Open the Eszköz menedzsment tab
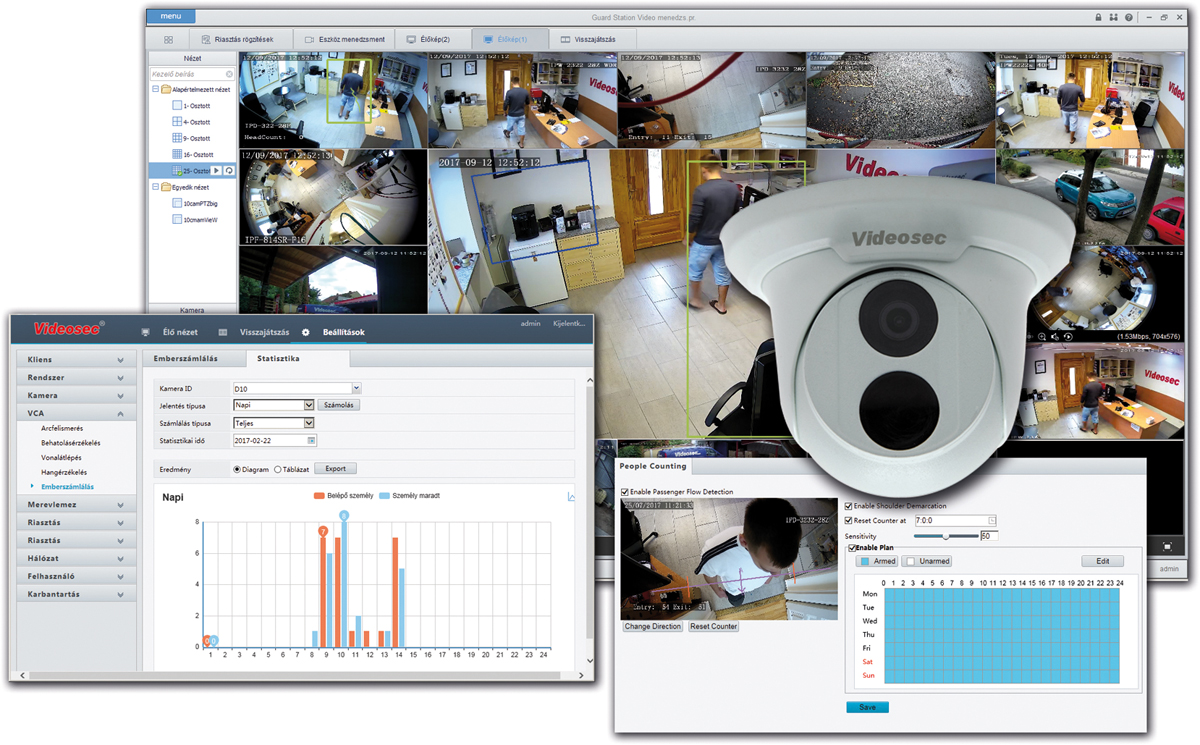1200x745 pixels. [343, 39]
